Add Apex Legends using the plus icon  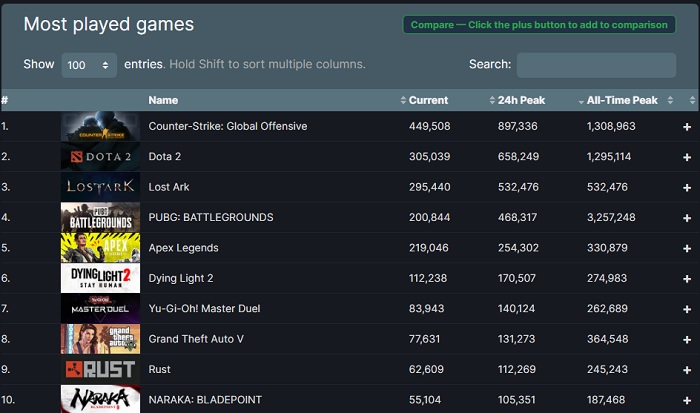point(687,248)
